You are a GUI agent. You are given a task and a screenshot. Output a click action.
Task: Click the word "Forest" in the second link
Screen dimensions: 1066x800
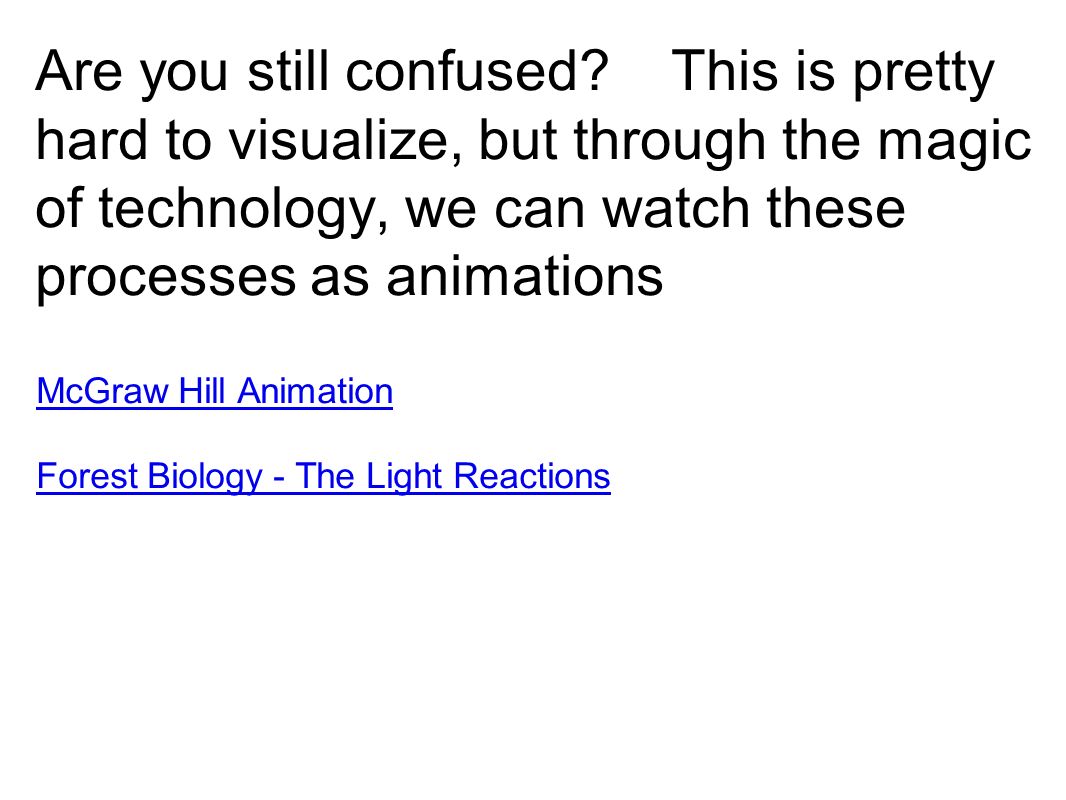(88, 476)
